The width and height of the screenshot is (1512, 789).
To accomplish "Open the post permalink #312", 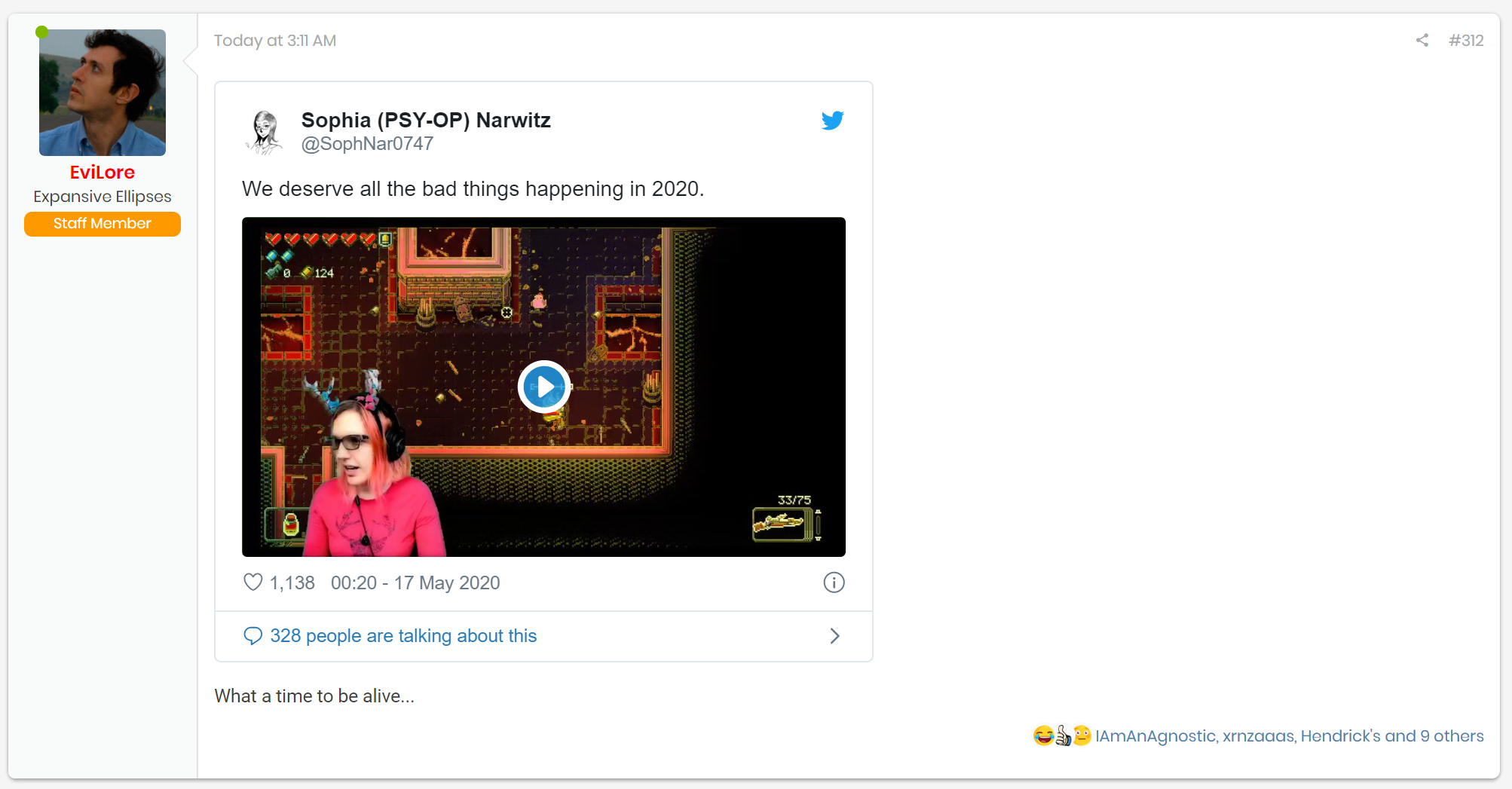I will click(x=1466, y=41).
